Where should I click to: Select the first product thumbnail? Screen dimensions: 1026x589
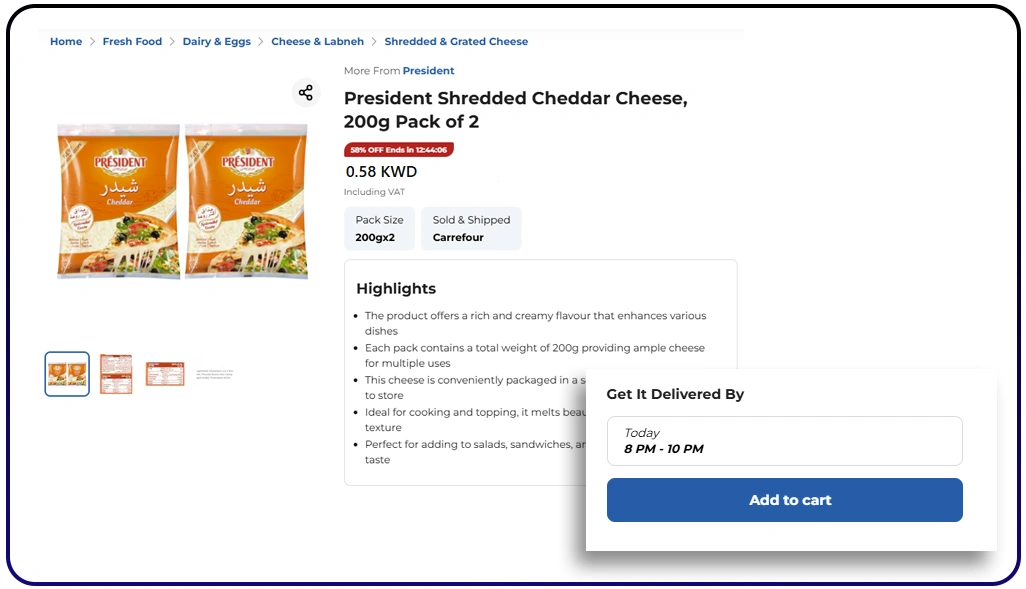tap(66, 373)
